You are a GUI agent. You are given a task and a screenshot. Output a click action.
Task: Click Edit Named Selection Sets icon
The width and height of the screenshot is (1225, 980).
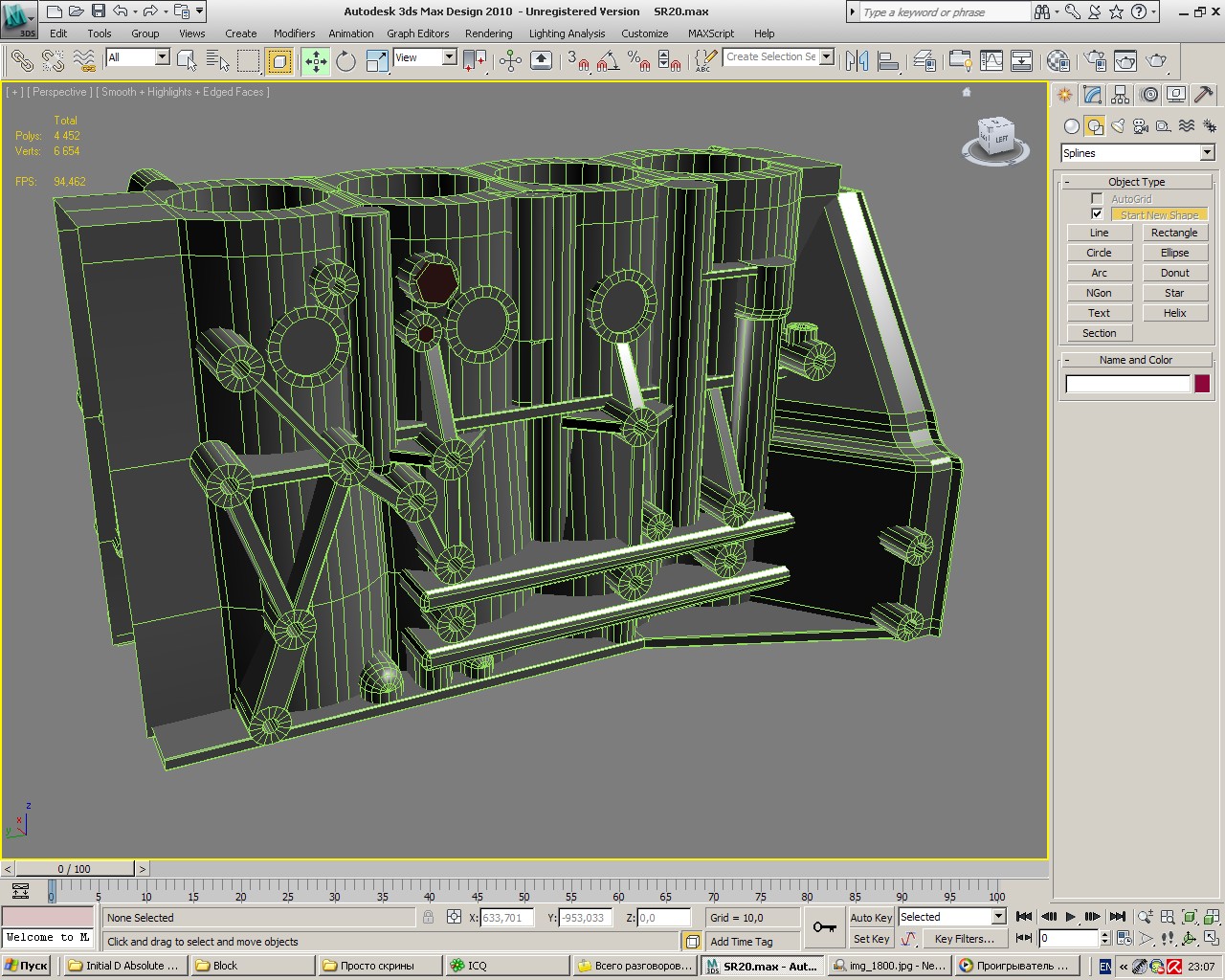[x=703, y=61]
